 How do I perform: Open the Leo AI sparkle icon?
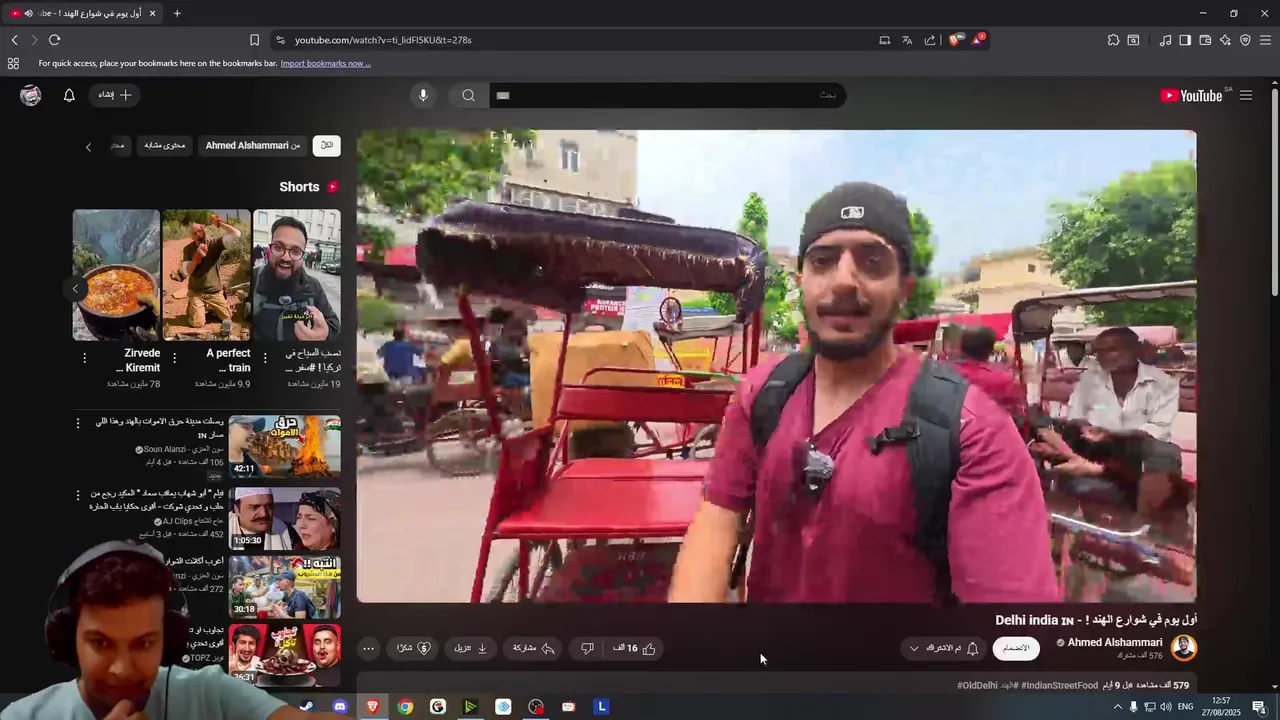coord(1225,40)
